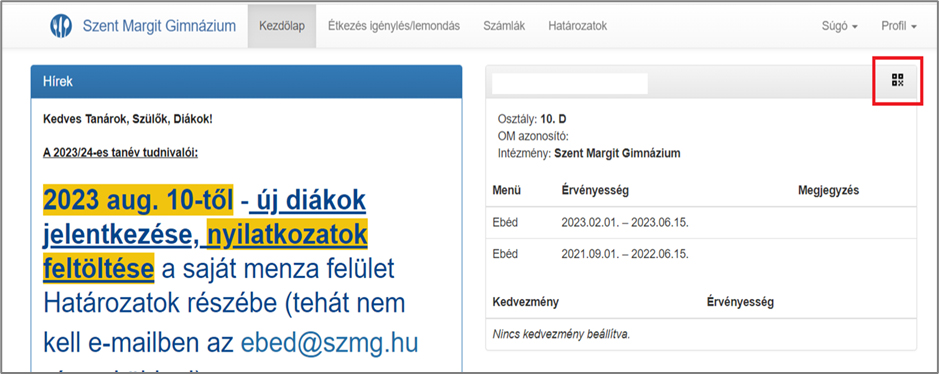Image resolution: width=939 pixels, height=374 pixels.
Task: Expand the Súgó dropdown
Action: click(840, 26)
